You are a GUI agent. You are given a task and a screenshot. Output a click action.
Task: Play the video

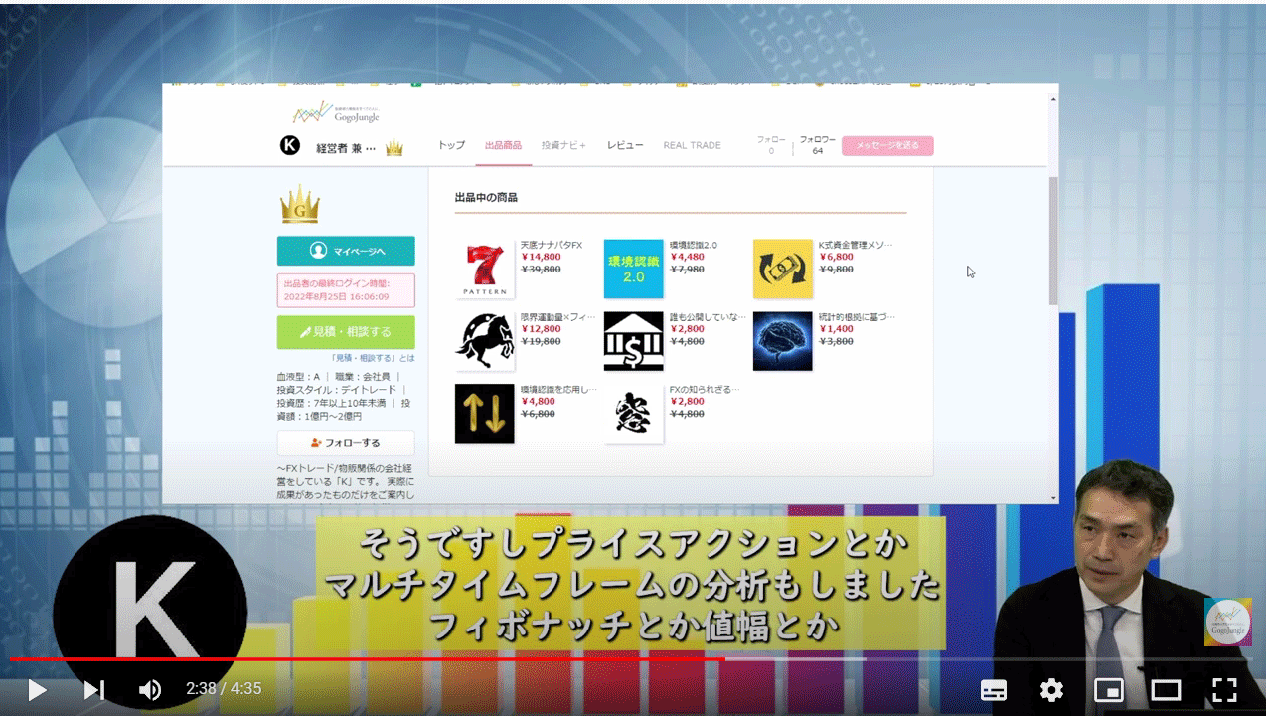(x=37, y=690)
